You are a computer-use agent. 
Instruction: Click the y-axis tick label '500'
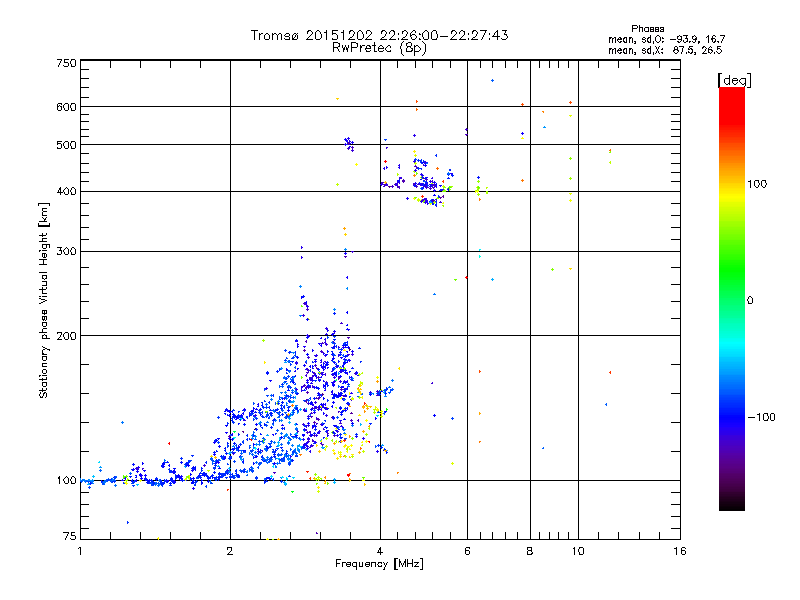(x=66, y=145)
